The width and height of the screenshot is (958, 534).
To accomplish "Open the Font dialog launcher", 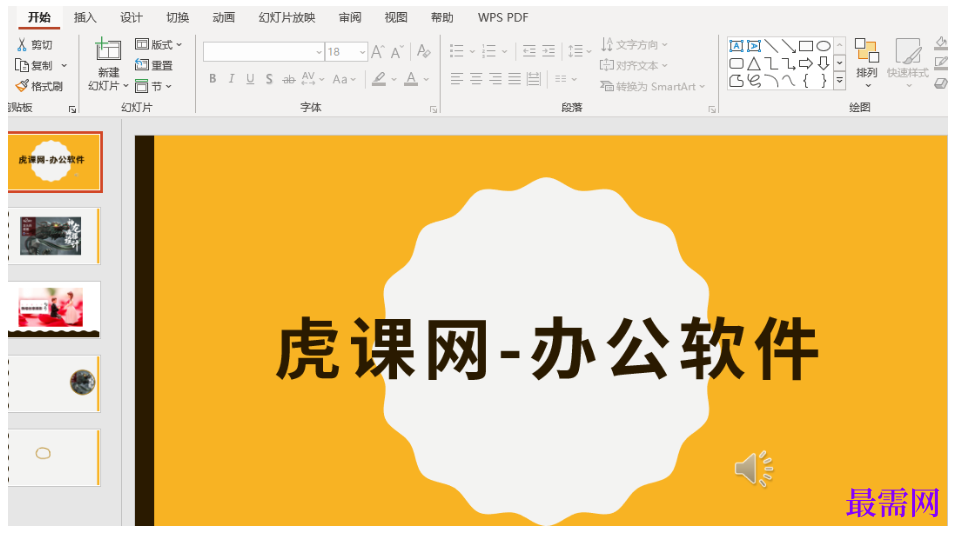I will point(433,109).
